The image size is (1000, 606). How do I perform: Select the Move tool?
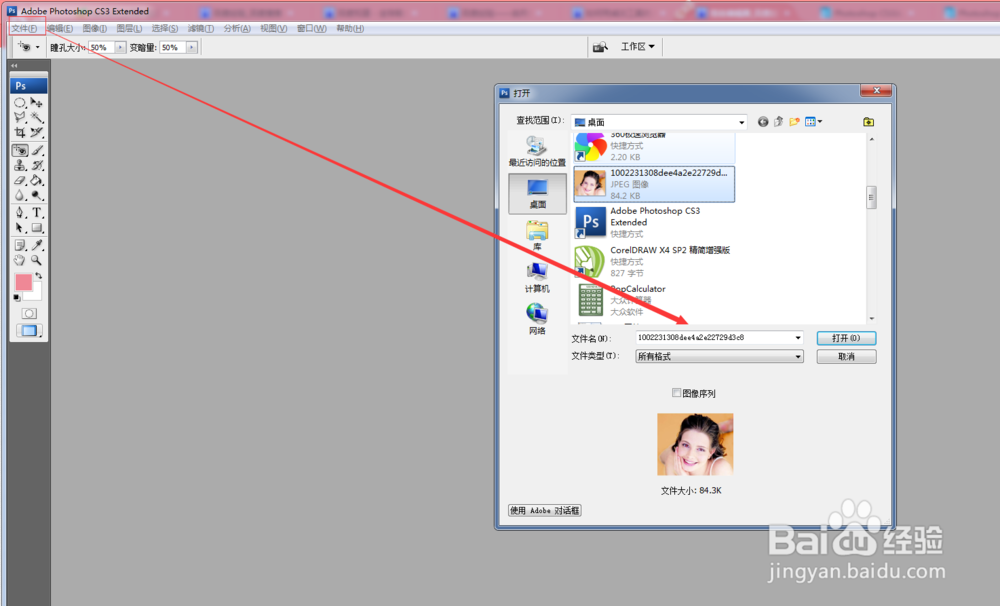36,103
